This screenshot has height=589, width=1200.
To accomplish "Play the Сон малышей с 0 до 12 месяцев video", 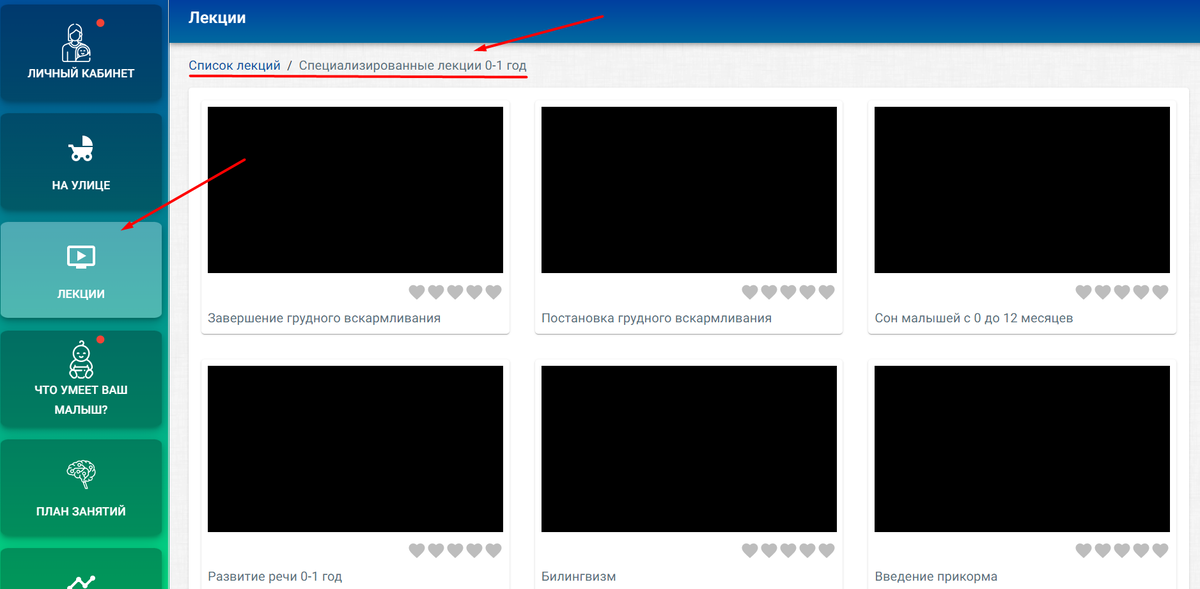I will coord(1022,190).
